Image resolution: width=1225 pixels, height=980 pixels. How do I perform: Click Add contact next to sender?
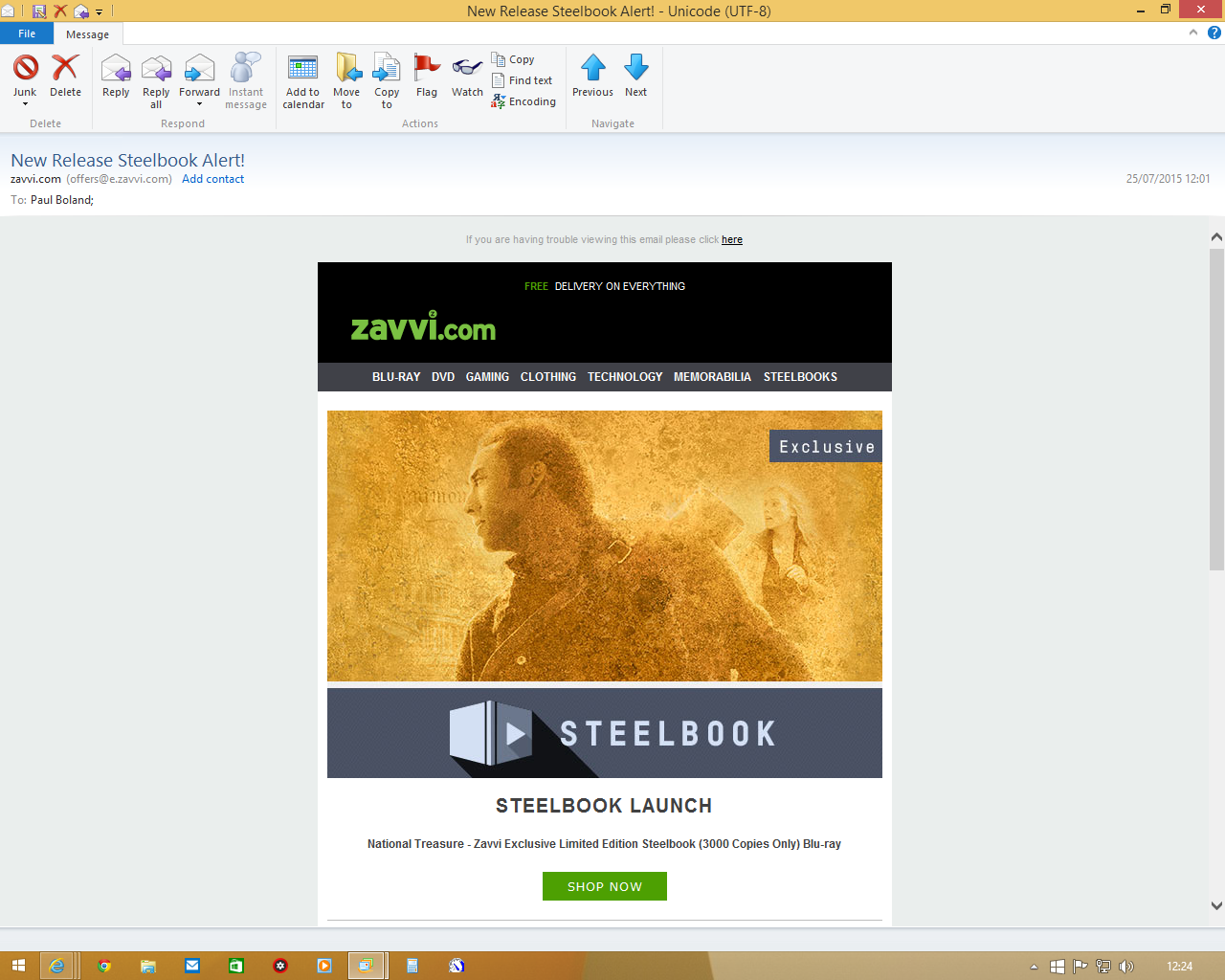click(x=212, y=179)
